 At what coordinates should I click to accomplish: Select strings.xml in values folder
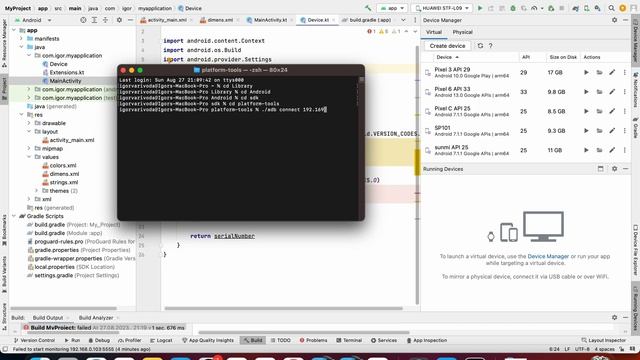coord(64,182)
